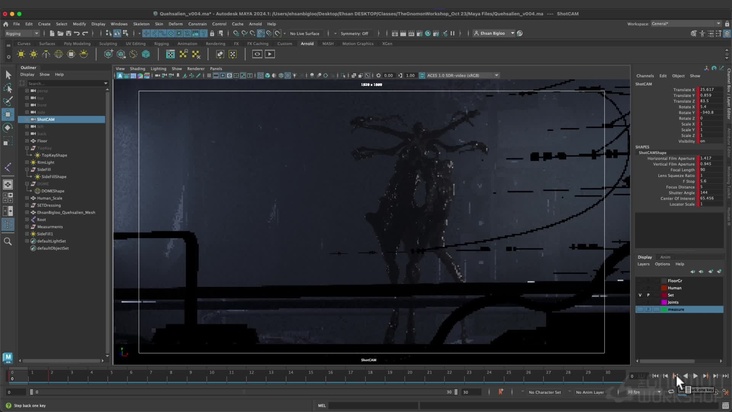Click No Live Surface field
Screen dimensions: 732x412
pos(304,33)
